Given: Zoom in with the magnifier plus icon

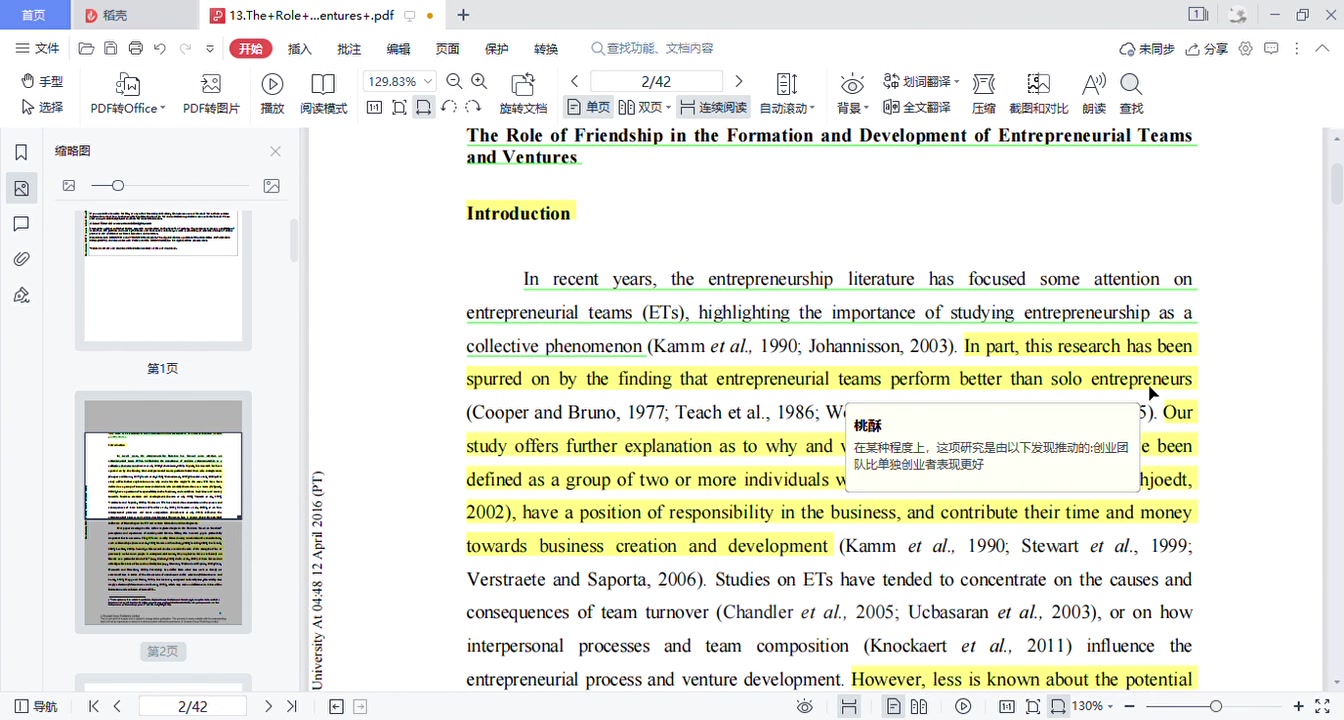Looking at the screenshot, I should click(479, 81).
